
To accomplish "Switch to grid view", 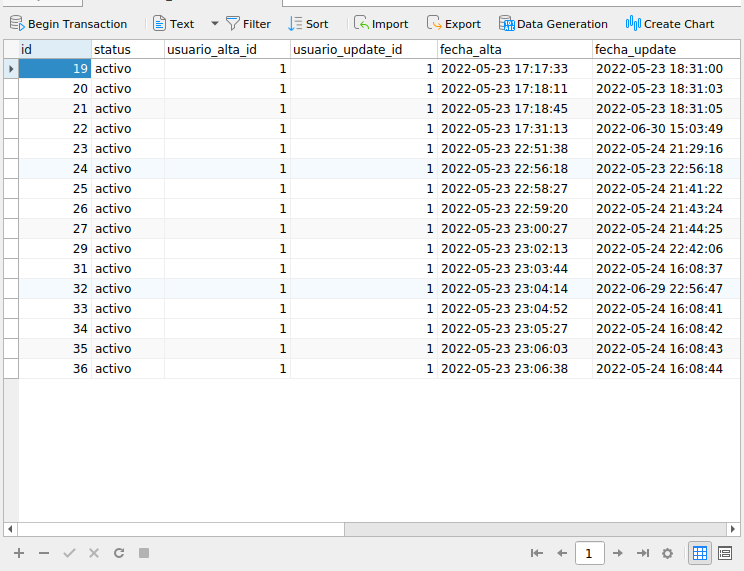I will [x=700, y=553].
